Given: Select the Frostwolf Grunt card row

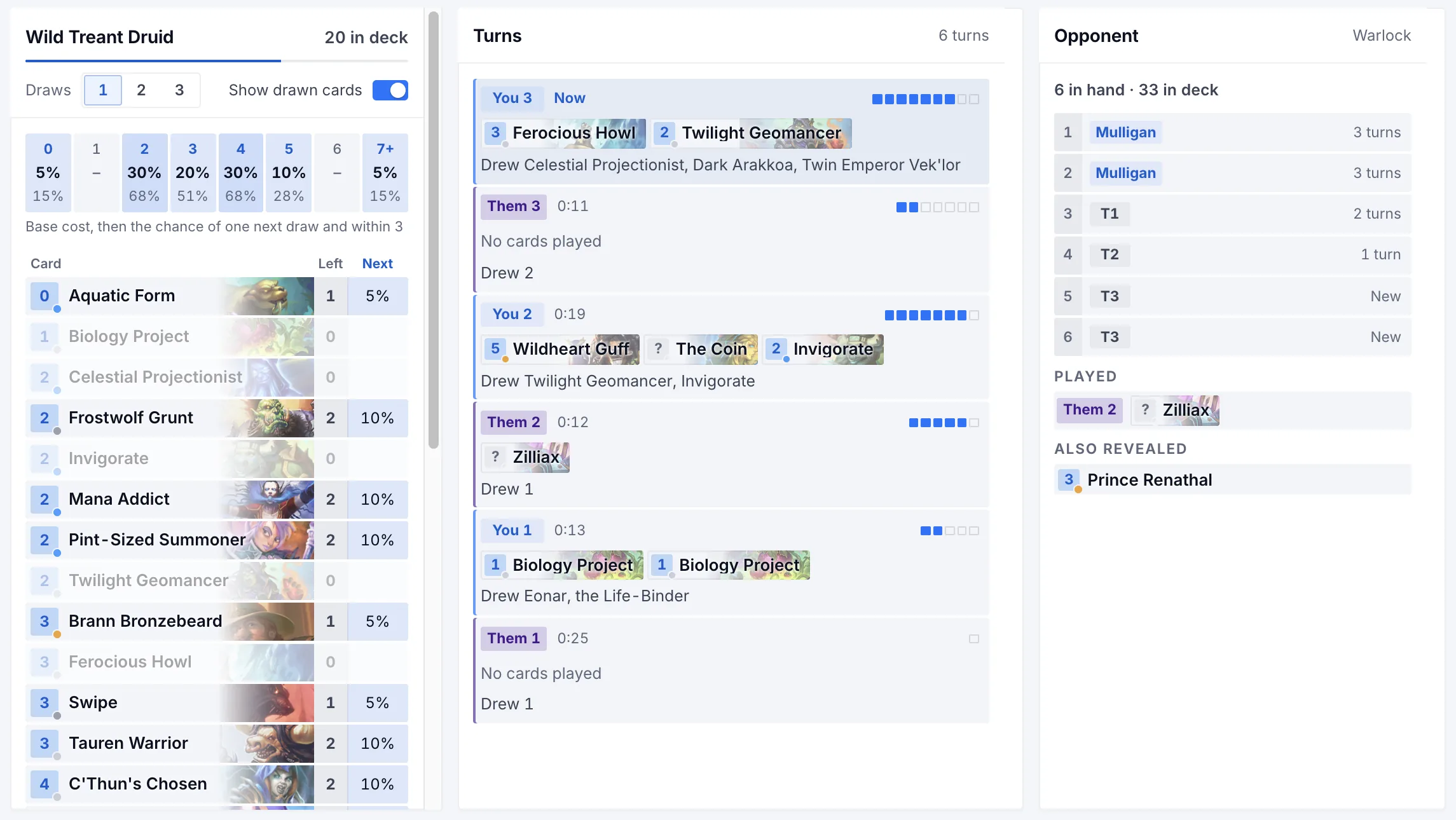Looking at the screenshot, I should tap(217, 418).
